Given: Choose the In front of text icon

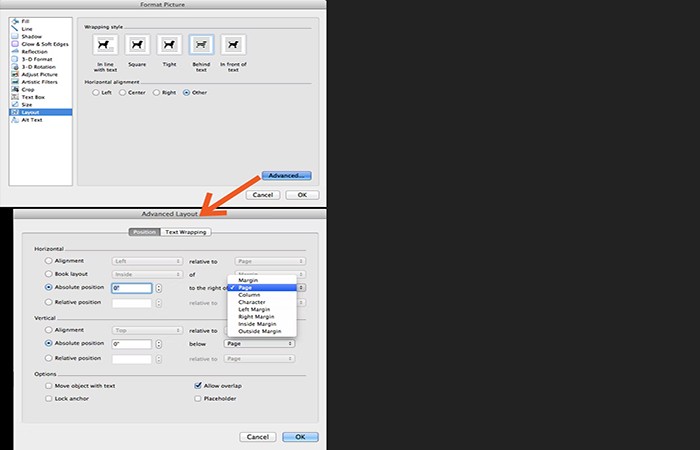Looking at the screenshot, I should pyautogui.click(x=233, y=45).
